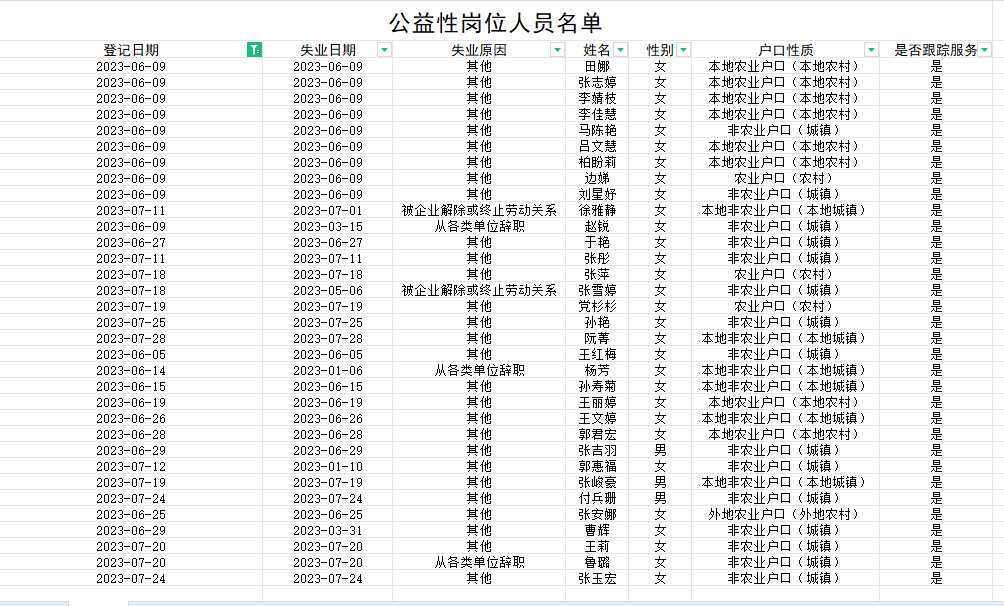The width and height of the screenshot is (1004, 606).
Task: Select the name cell 马陈艳
Action: click(597, 131)
